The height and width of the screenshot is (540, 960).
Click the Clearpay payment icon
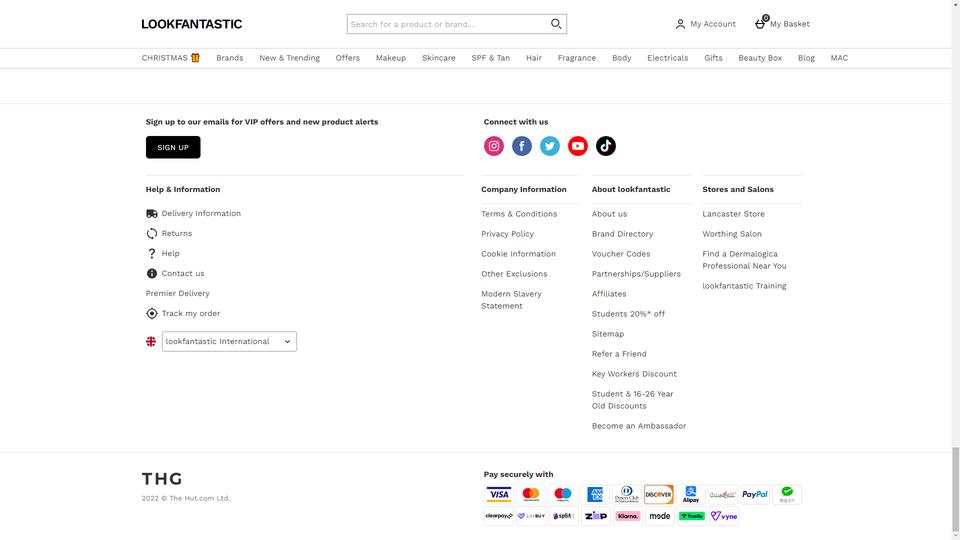499,516
